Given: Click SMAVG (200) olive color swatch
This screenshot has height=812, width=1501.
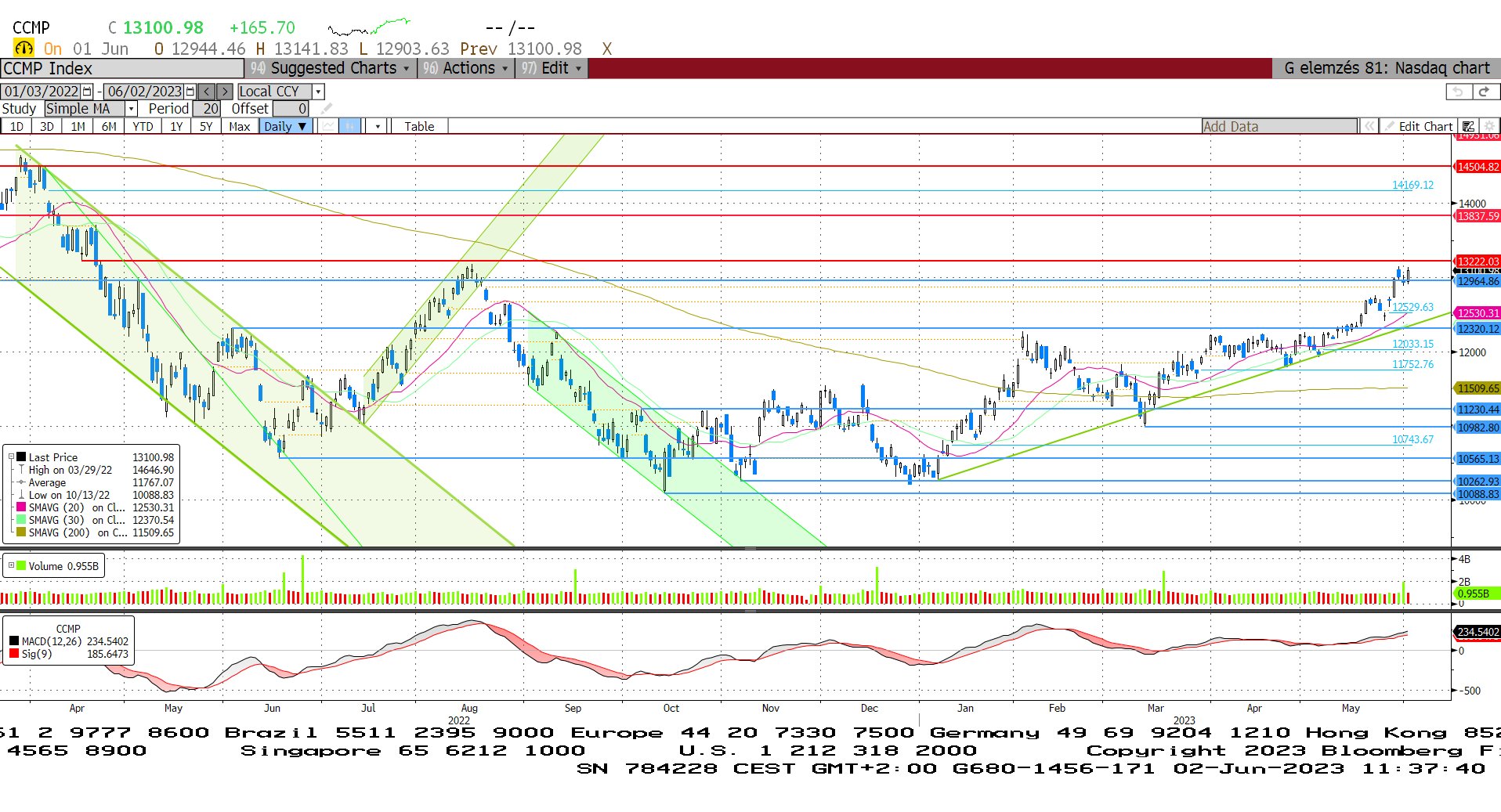Looking at the screenshot, I should click(x=21, y=532).
